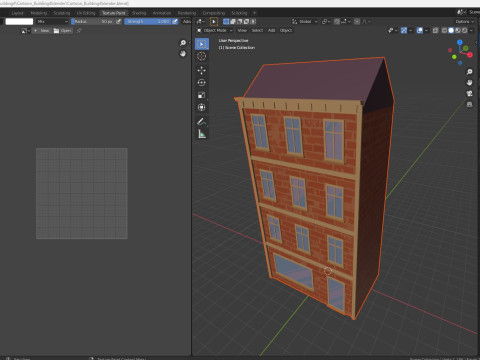Switch to rendered viewport shading
This screenshot has width=480, height=360.
(465, 30)
